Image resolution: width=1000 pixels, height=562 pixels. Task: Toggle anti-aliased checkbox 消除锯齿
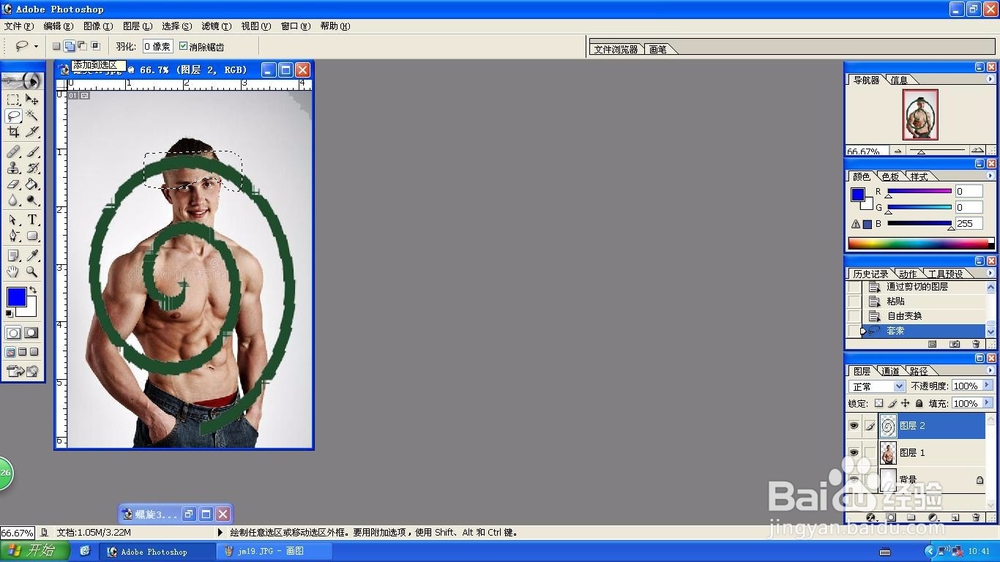point(184,46)
